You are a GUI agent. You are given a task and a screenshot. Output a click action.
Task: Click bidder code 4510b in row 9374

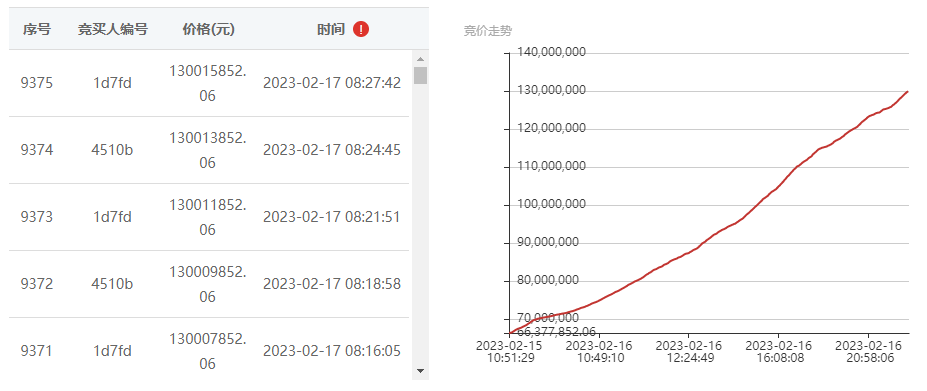[112, 150]
